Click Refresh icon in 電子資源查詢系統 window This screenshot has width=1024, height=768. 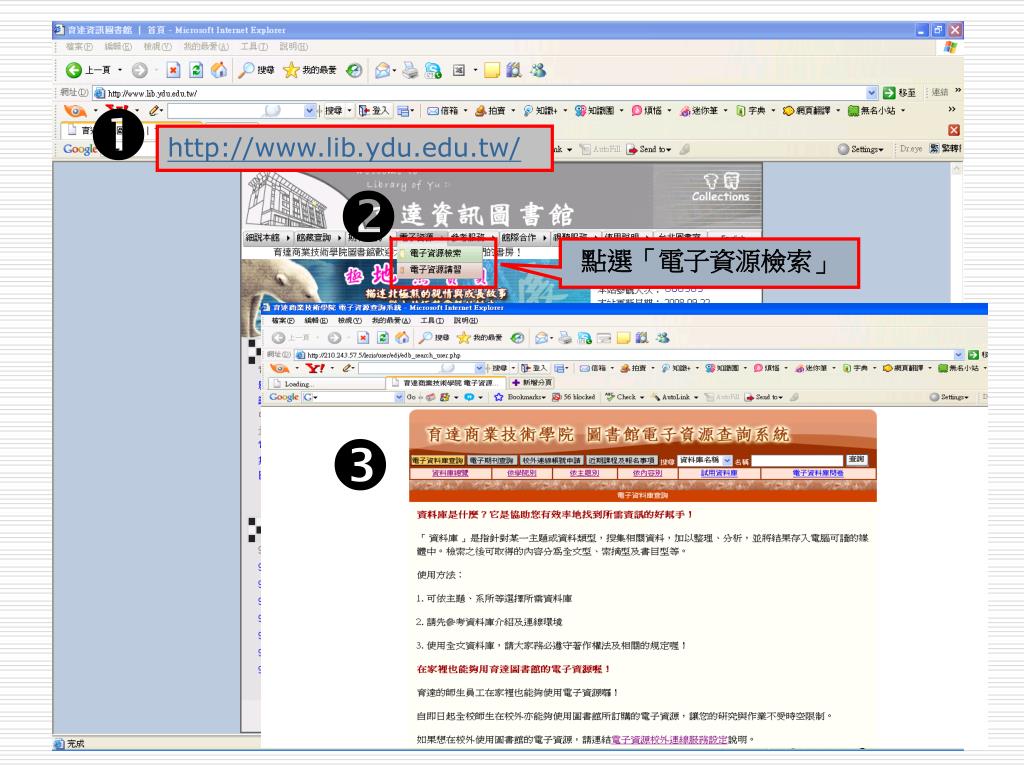pos(383,338)
